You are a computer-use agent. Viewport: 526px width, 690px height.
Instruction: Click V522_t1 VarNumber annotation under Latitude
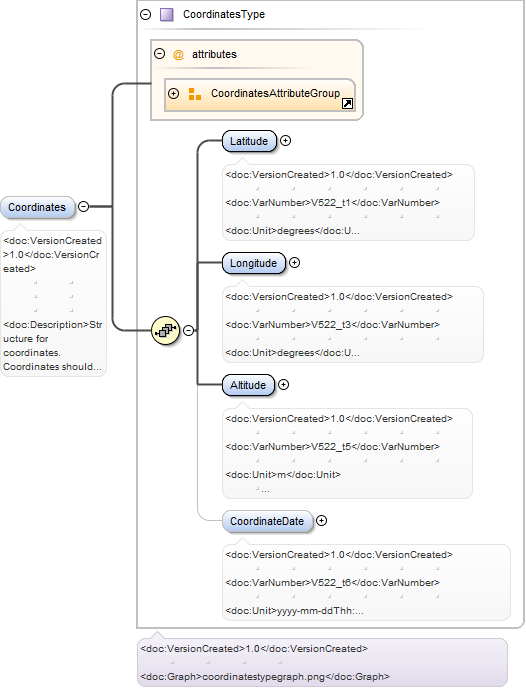332,203
